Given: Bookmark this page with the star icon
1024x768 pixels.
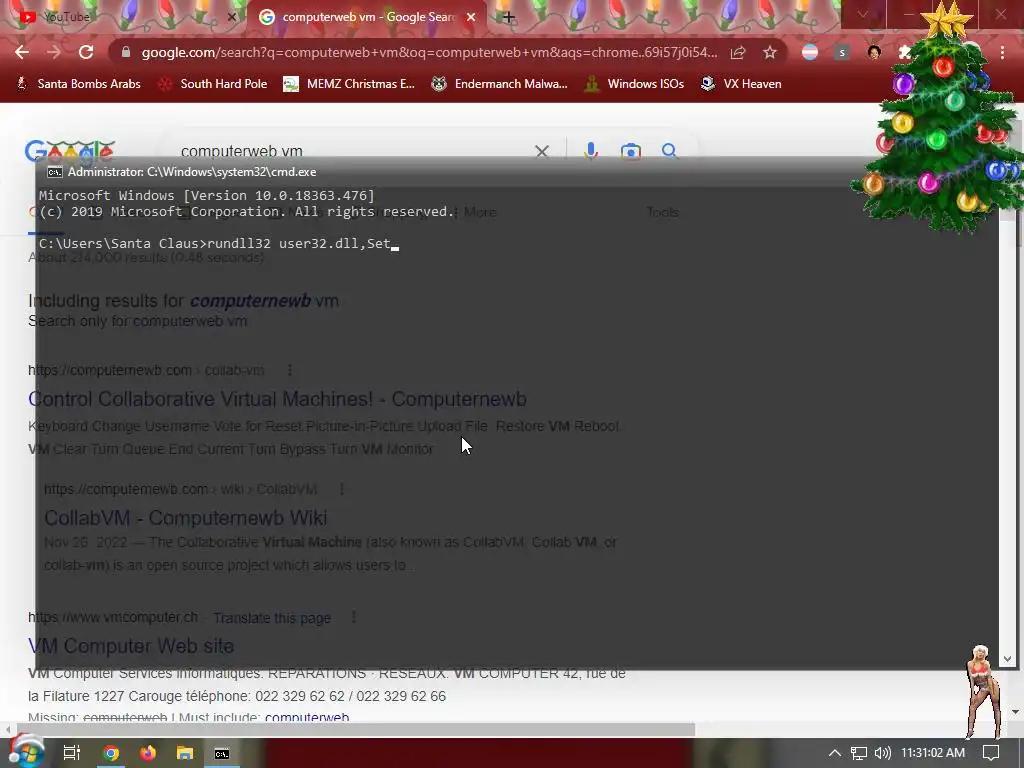Looking at the screenshot, I should click(770, 52).
